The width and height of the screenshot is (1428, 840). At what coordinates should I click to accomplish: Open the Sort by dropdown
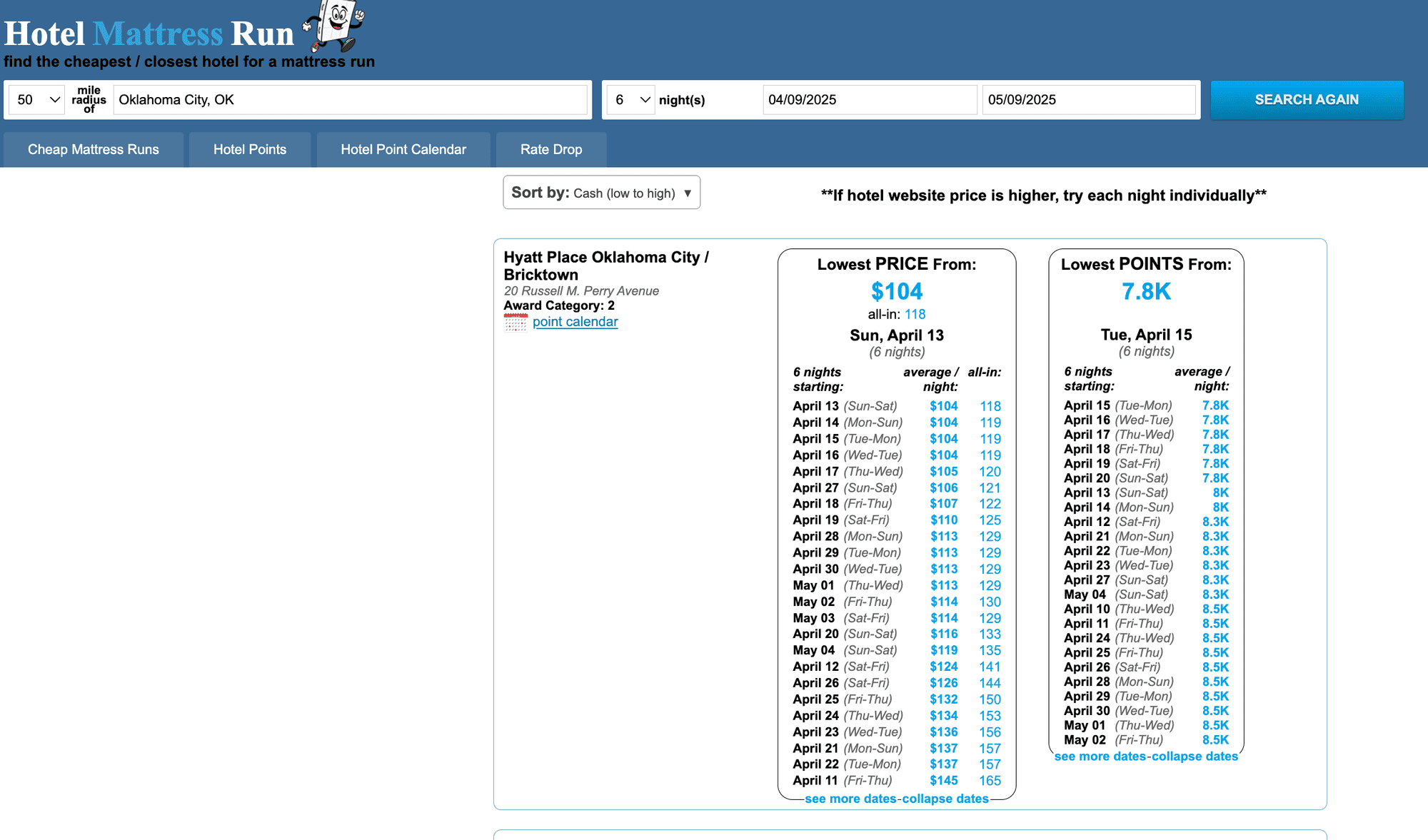pyautogui.click(x=601, y=193)
